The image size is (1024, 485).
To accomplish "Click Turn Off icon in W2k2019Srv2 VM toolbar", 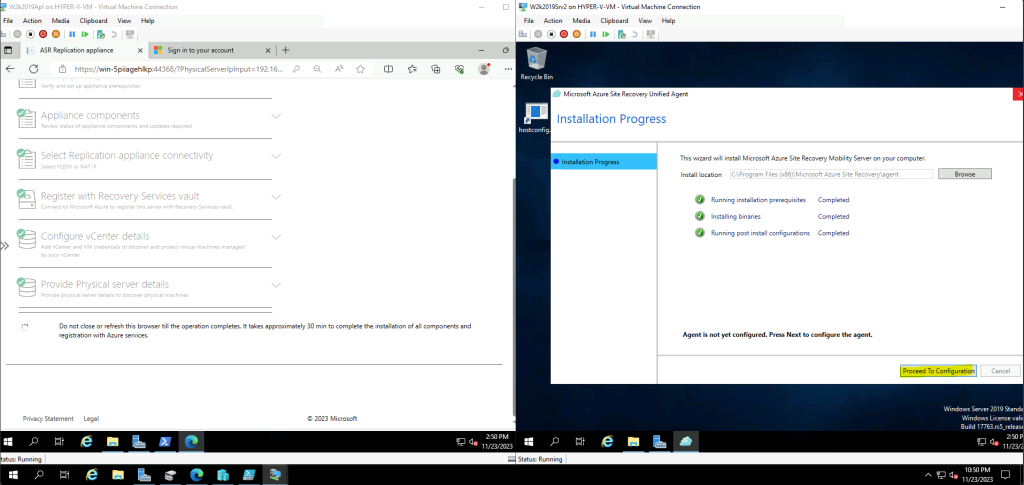I will [551, 34].
